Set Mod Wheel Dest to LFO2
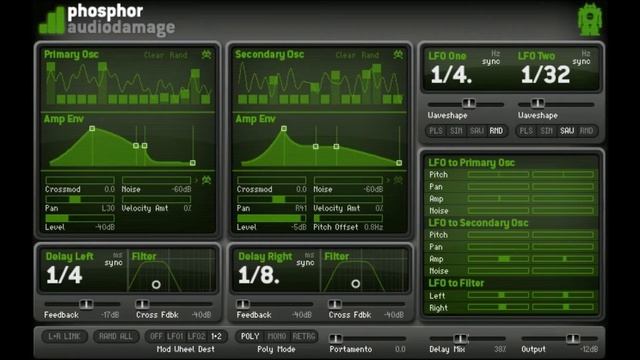Image resolution: width=640 pixels, height=360 pixels. [x=196, y=337]
